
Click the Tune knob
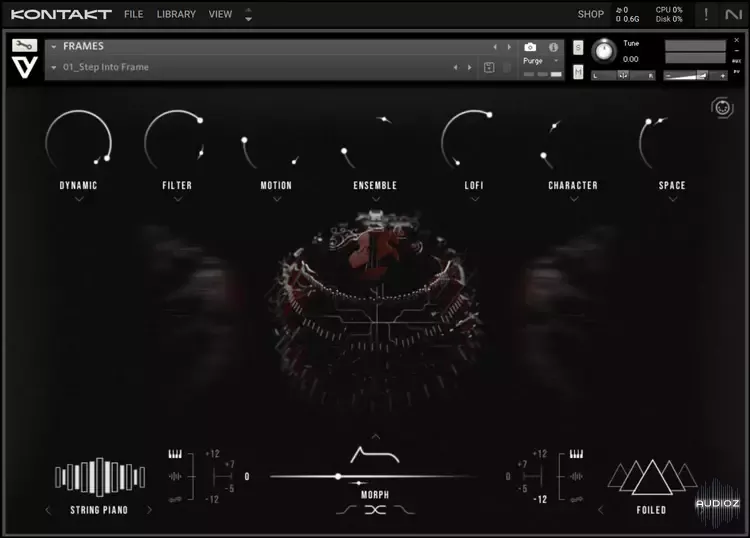(x=604, y=51)
